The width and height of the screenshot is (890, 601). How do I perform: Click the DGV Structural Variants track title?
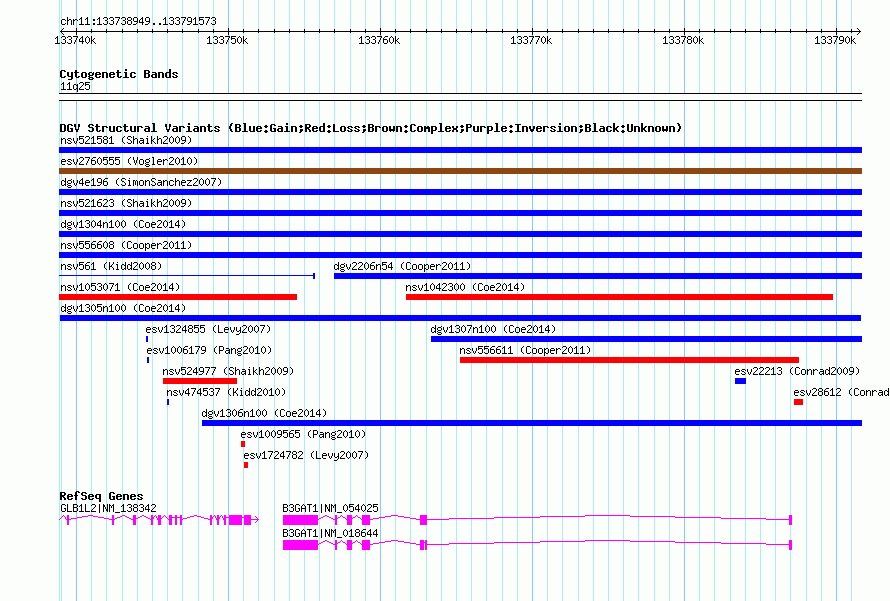click(x=370, y=128)
